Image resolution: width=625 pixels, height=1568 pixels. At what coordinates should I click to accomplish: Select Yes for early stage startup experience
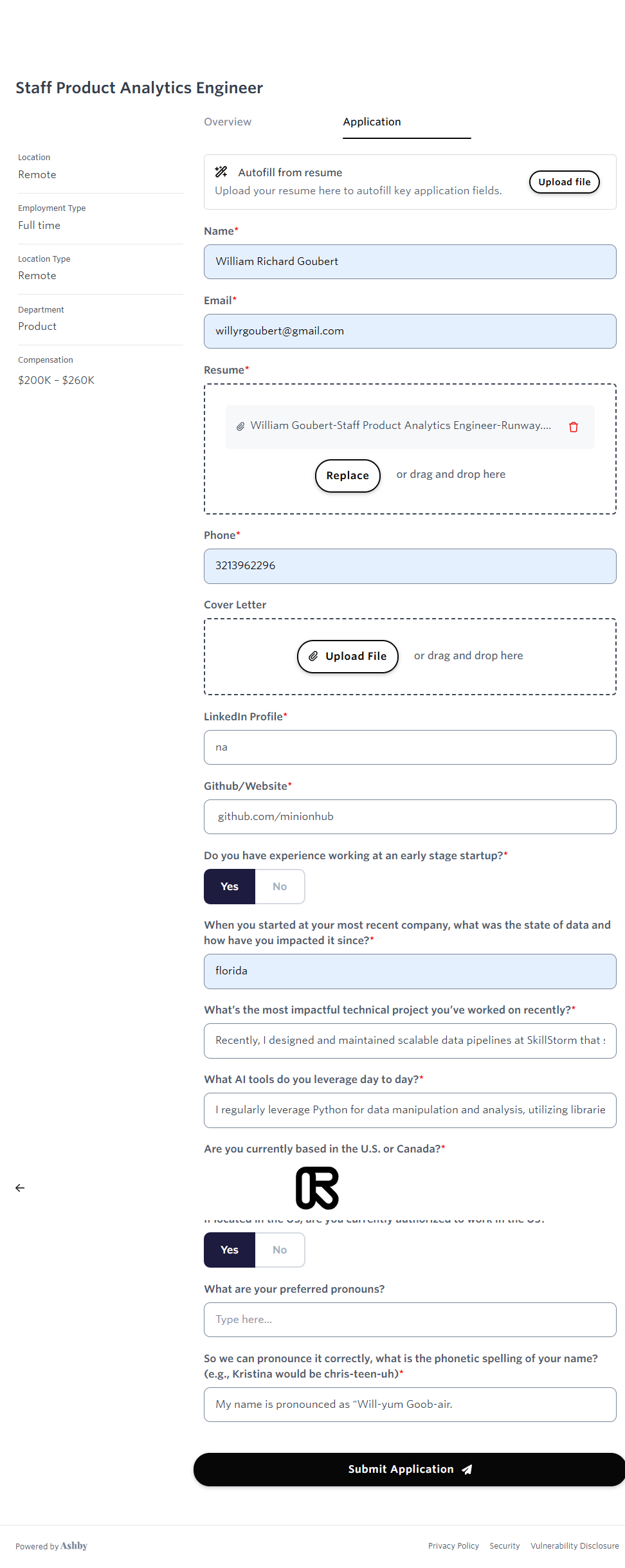(230, 886)
